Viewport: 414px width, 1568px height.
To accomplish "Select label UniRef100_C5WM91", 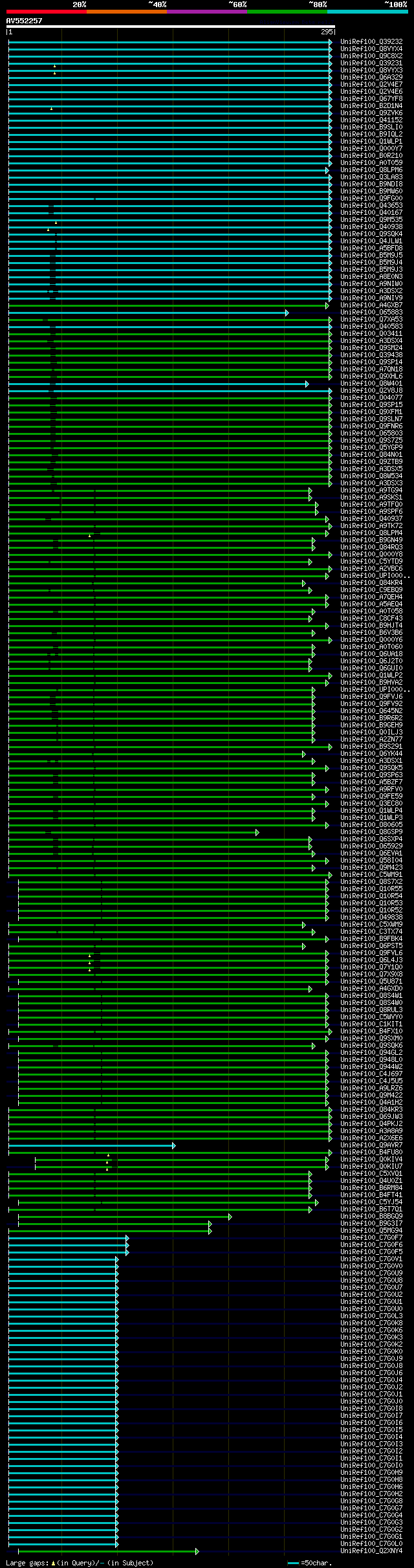I will [371, 875].
